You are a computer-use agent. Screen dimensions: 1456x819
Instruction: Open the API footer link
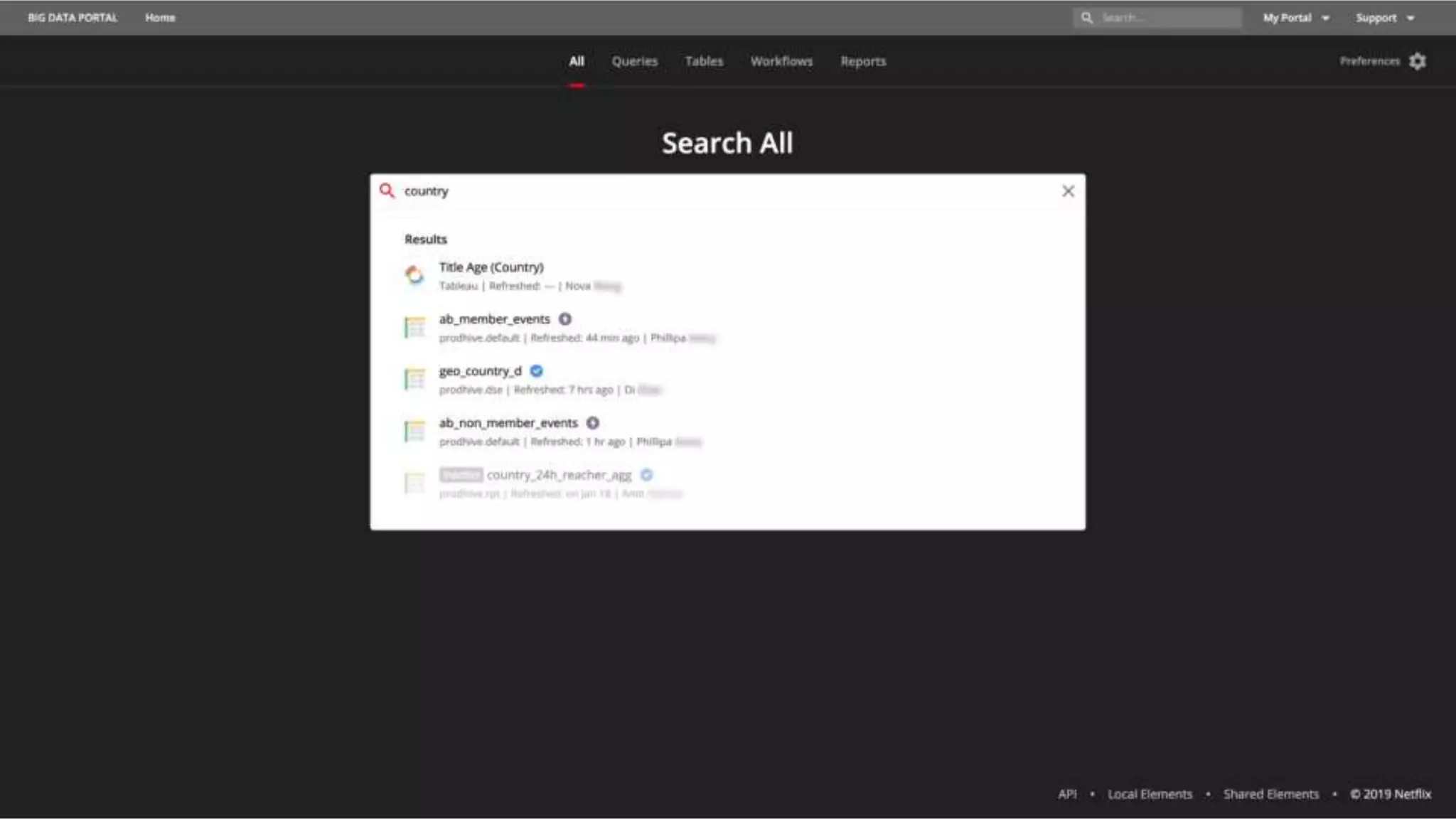pos(1067,794)
